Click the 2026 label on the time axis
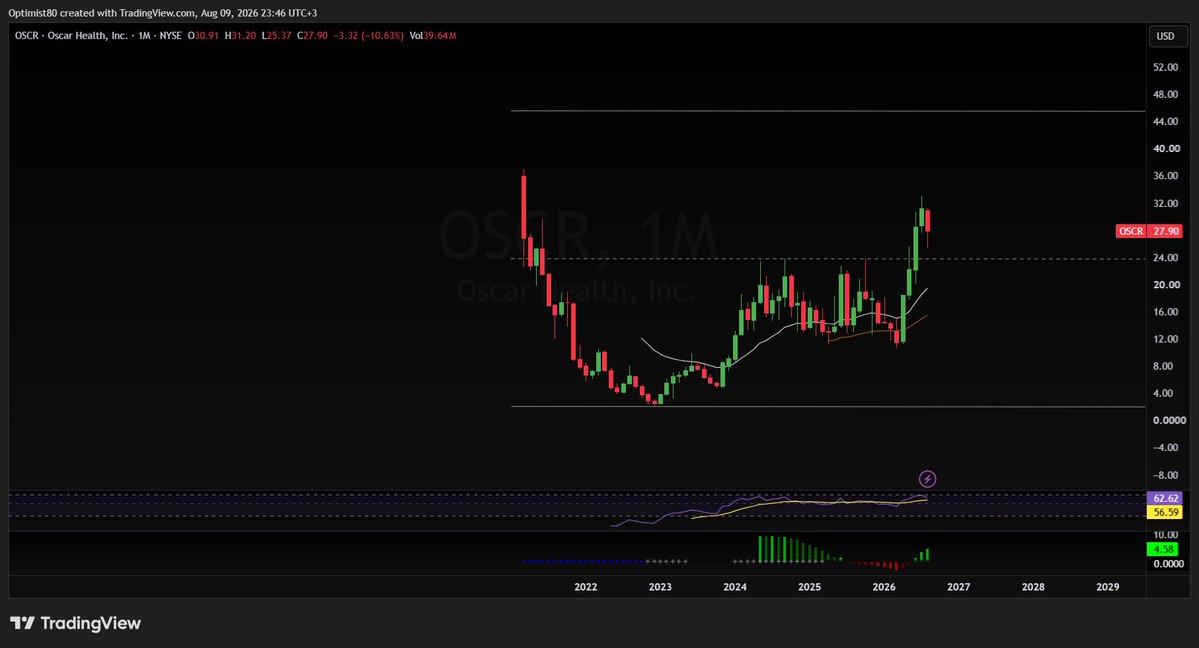1199x648 pixels. 884,587
